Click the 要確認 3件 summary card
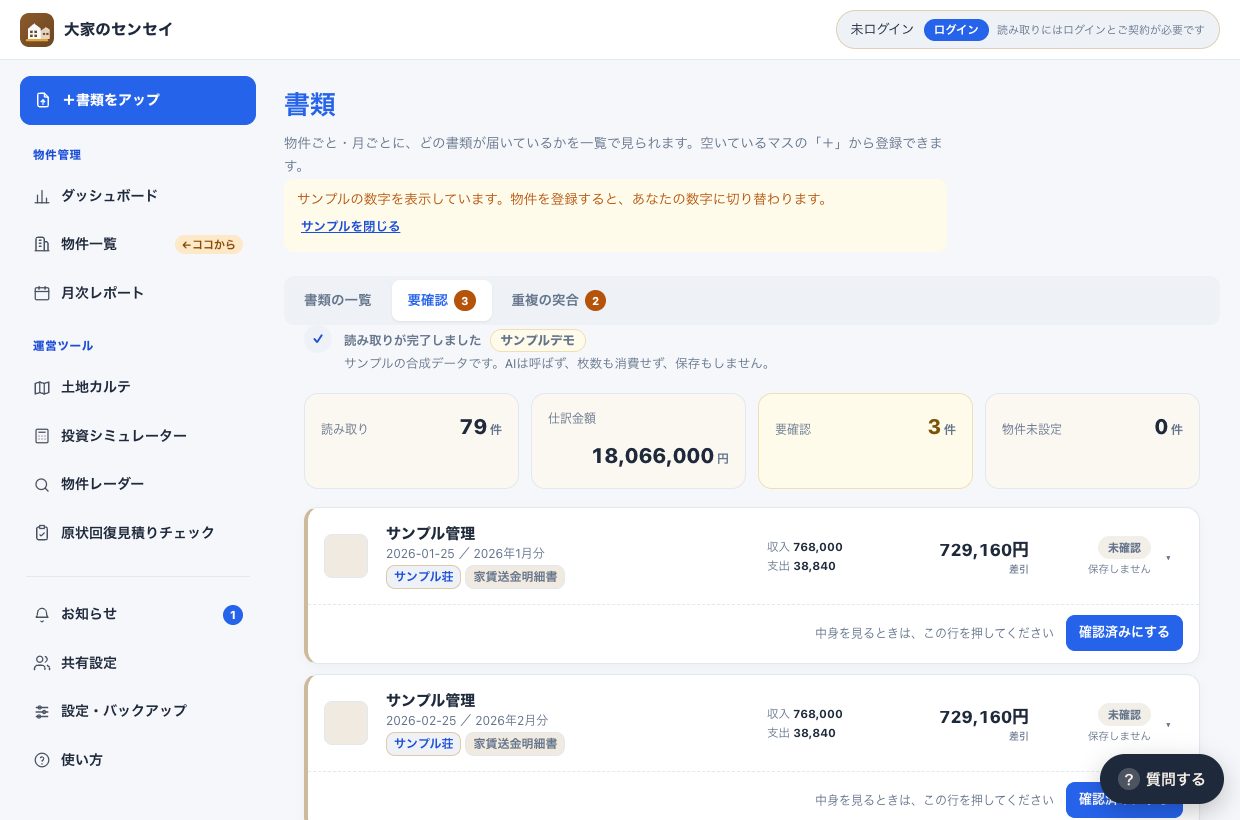Viewport: 1240px width, 820px height. pos(865,441)
